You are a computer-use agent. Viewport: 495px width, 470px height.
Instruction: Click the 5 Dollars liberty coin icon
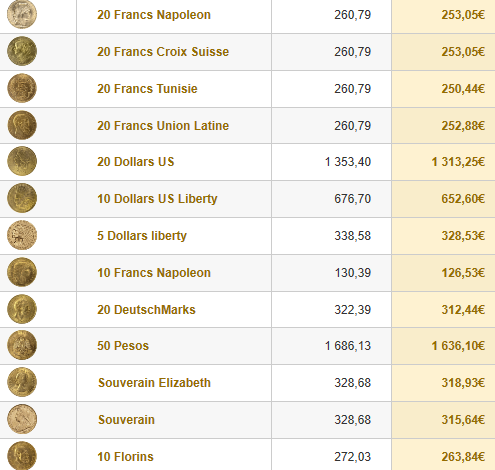(22, 235)
